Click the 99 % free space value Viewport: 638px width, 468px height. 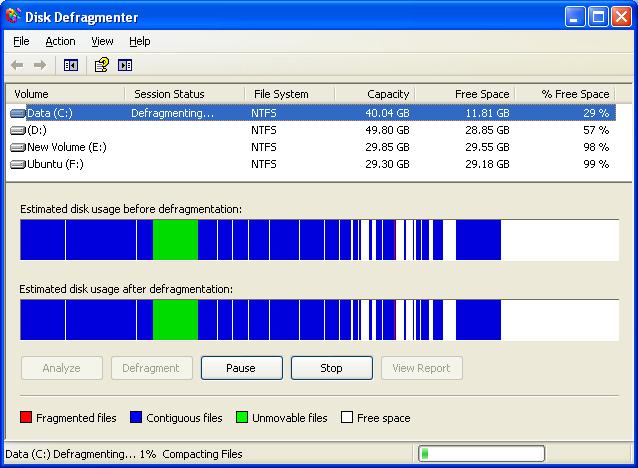[596, 164]
